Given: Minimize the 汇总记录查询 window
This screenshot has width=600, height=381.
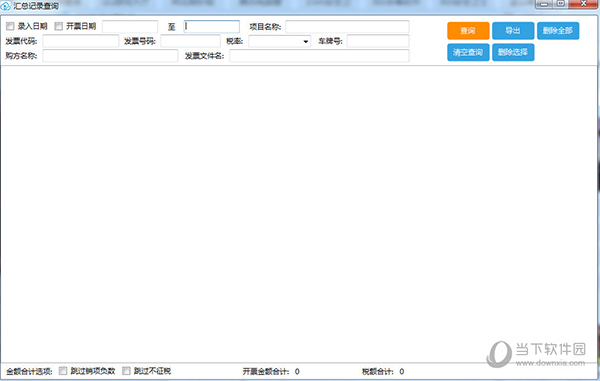Looking at the screenshot, I should pyautogui.click(x=544, y=4).
